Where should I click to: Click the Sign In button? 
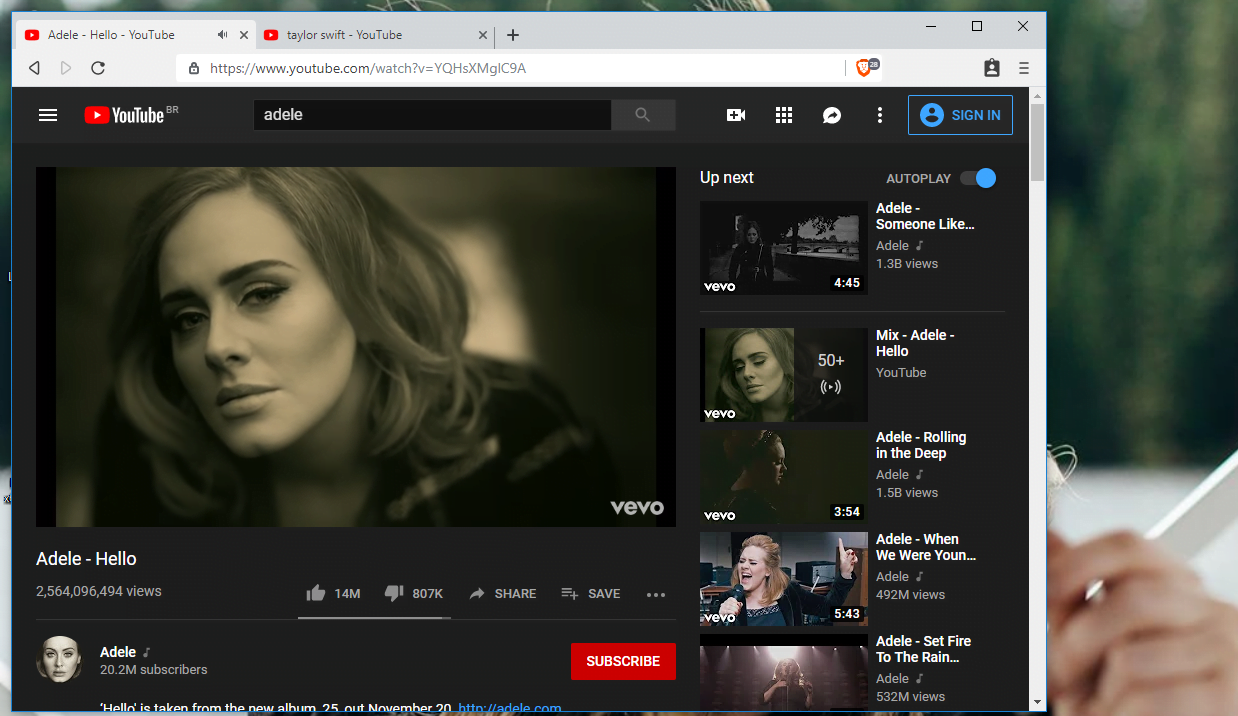960,115
